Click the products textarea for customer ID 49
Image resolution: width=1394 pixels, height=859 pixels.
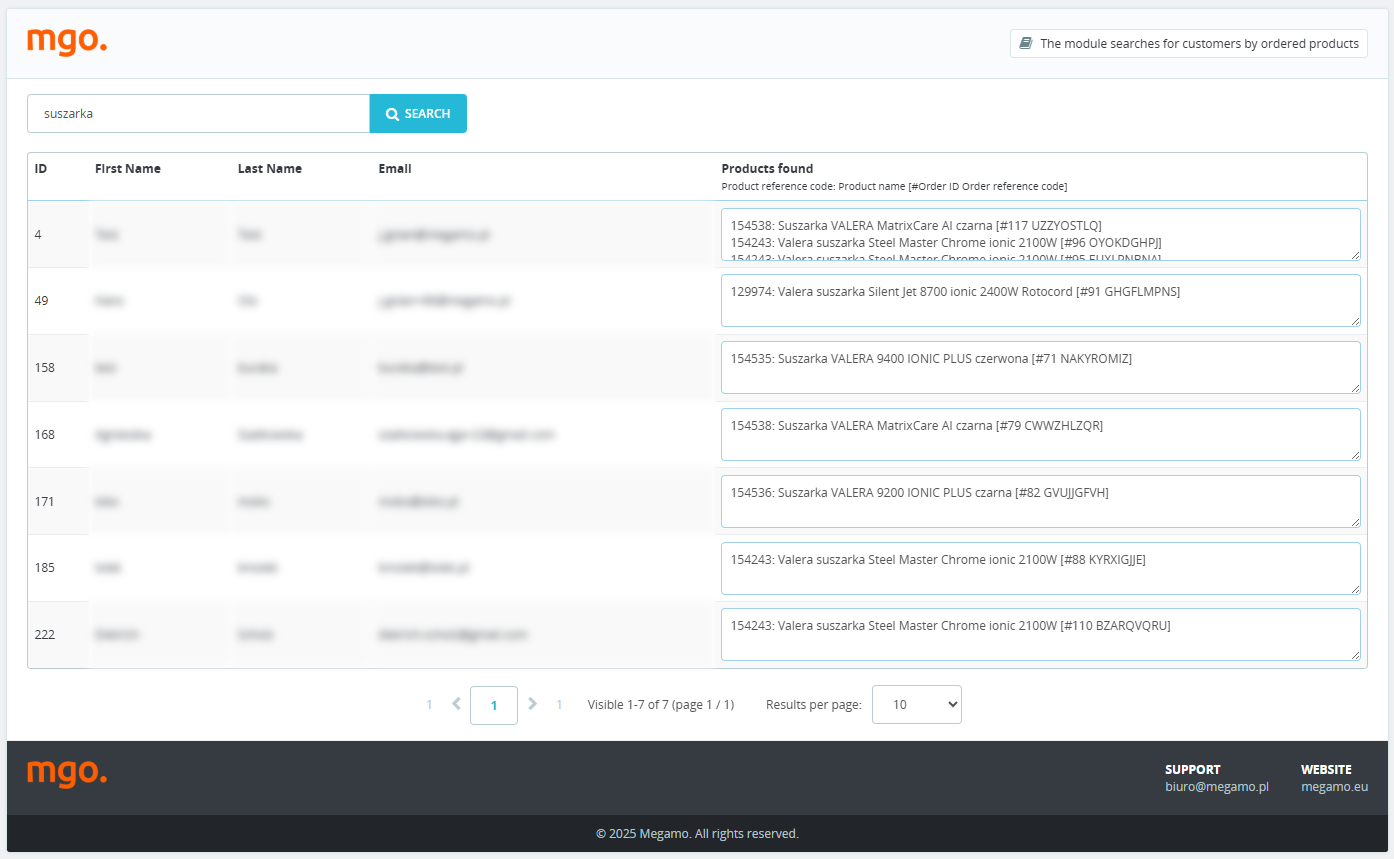coord(1040,300)
